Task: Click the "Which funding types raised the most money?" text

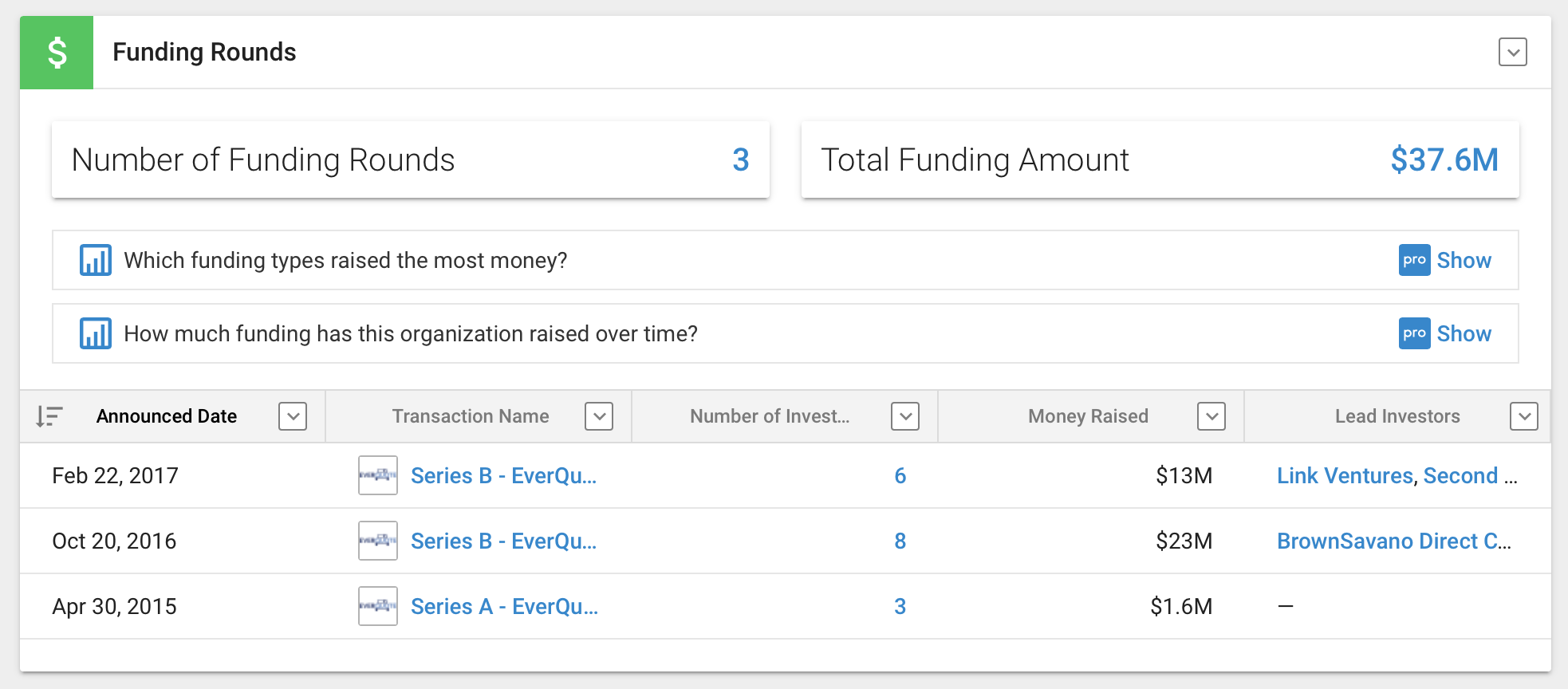Action: (345, 260)
